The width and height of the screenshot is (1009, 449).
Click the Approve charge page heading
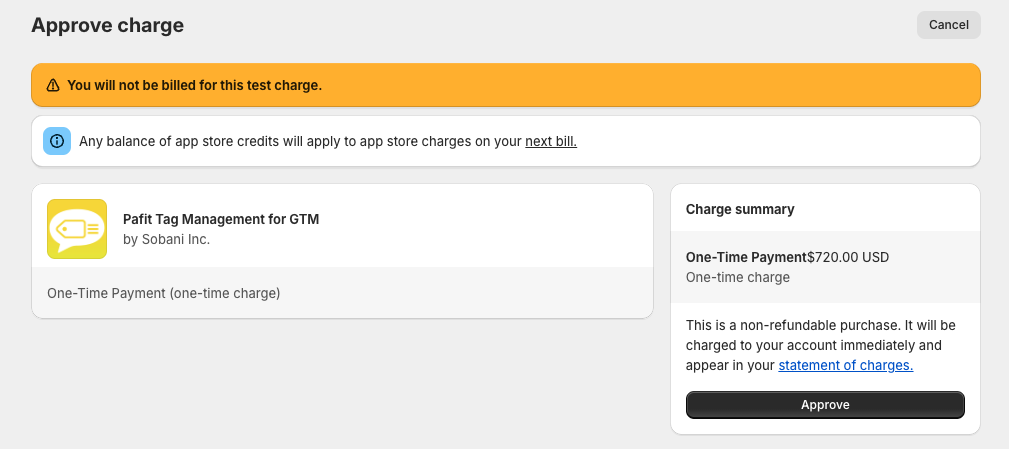tap(107, 25)
